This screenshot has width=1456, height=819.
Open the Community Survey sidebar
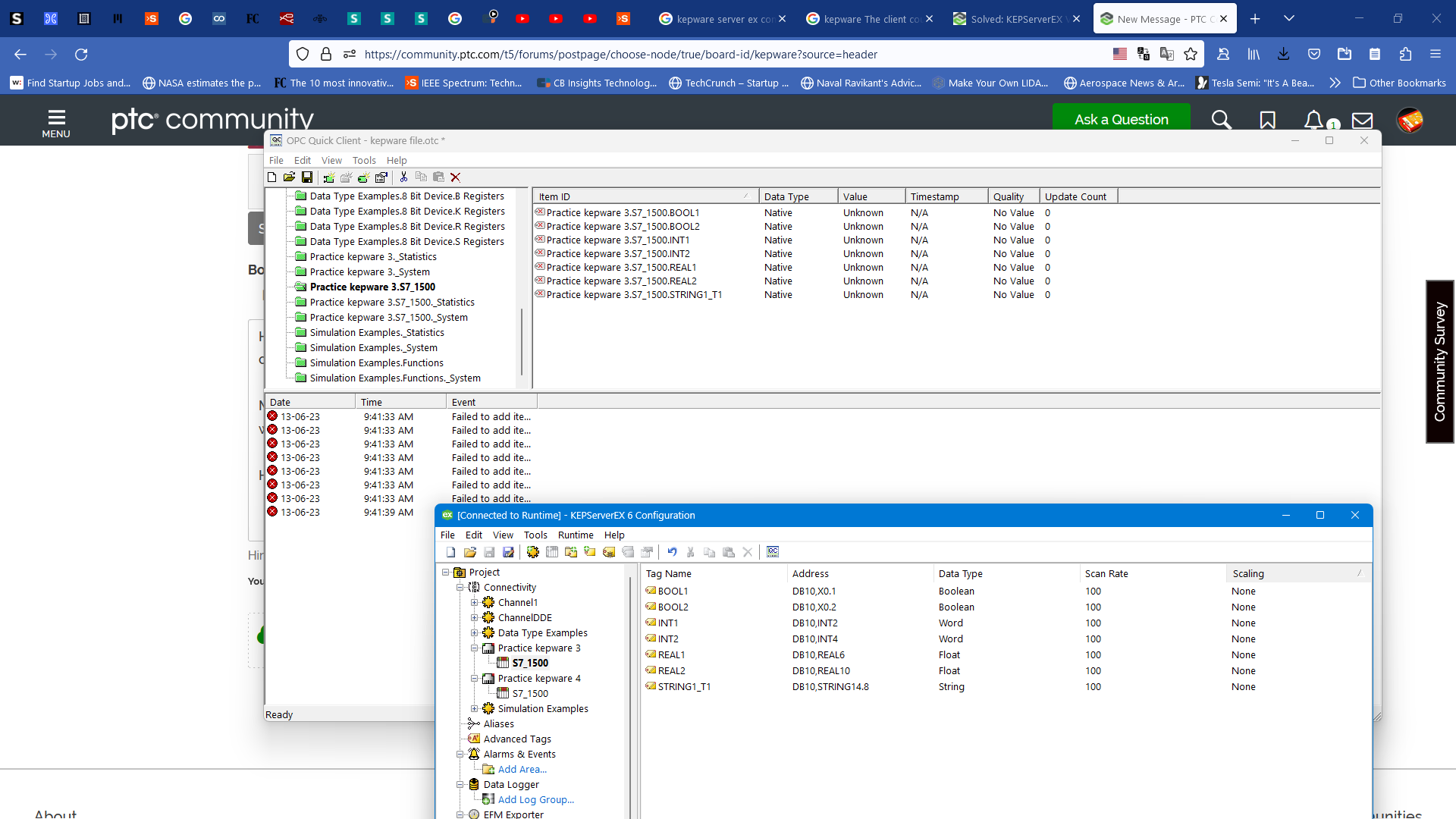click(x=1439, y=362)
